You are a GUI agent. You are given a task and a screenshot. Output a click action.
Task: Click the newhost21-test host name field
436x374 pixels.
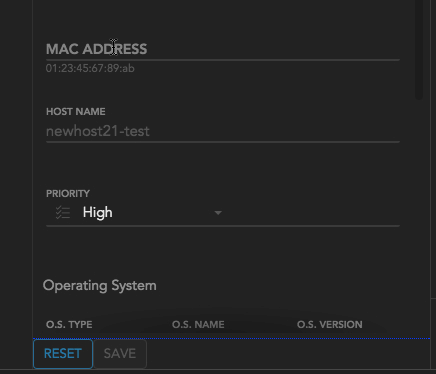click(x=223, y=131)
